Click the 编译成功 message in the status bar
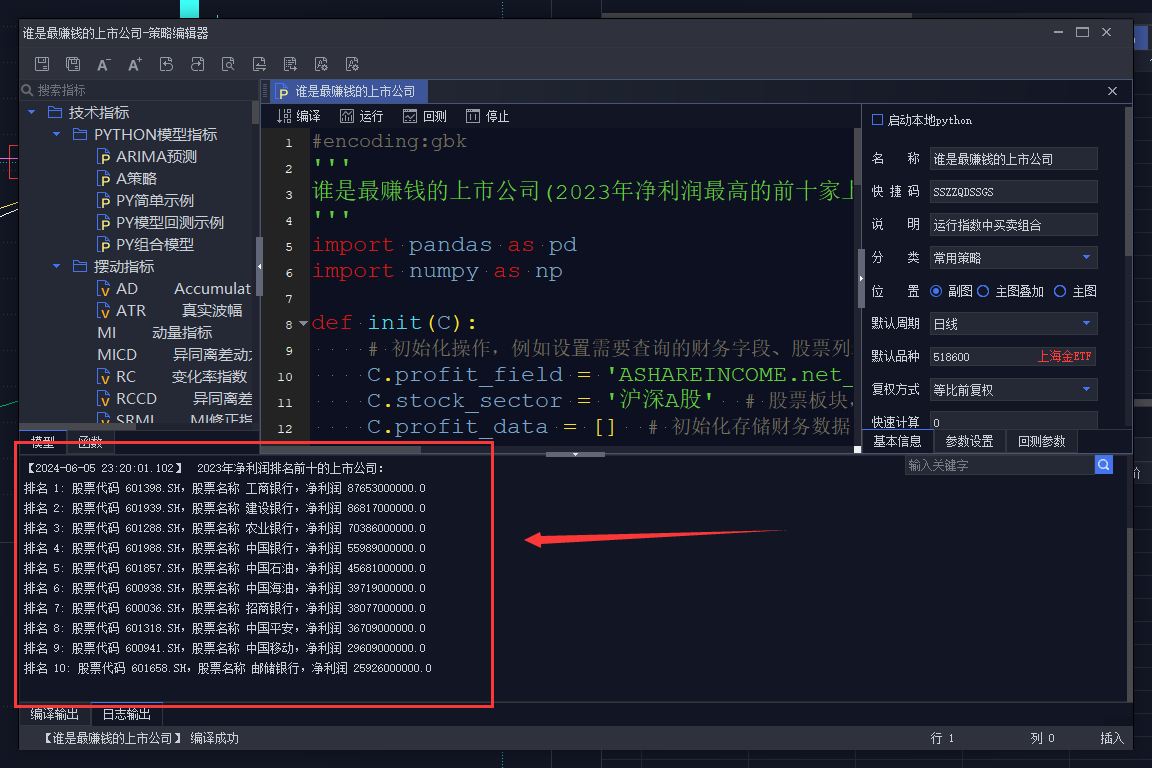Screen dimensions: 1152x768 click(x=215, y=738)
